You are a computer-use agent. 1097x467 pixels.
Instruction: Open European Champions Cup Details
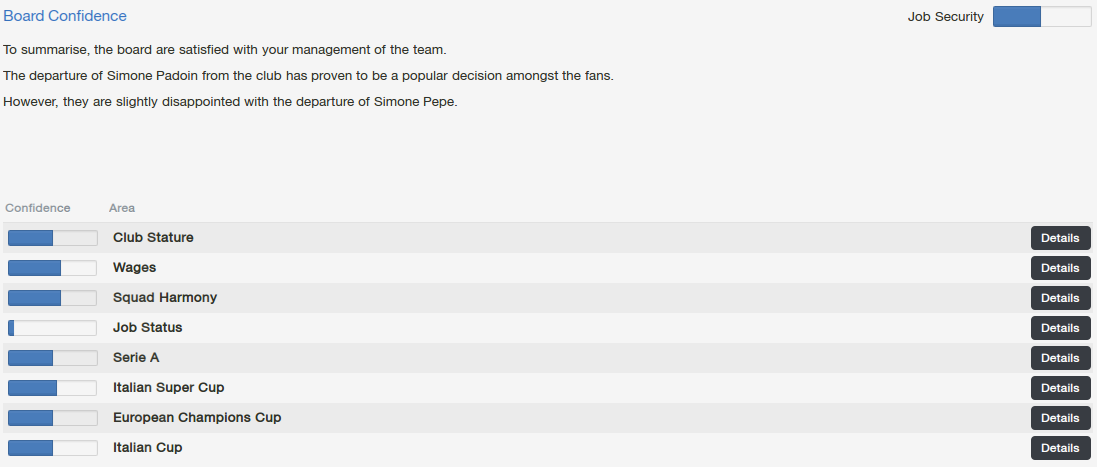tap(1060, 418)
